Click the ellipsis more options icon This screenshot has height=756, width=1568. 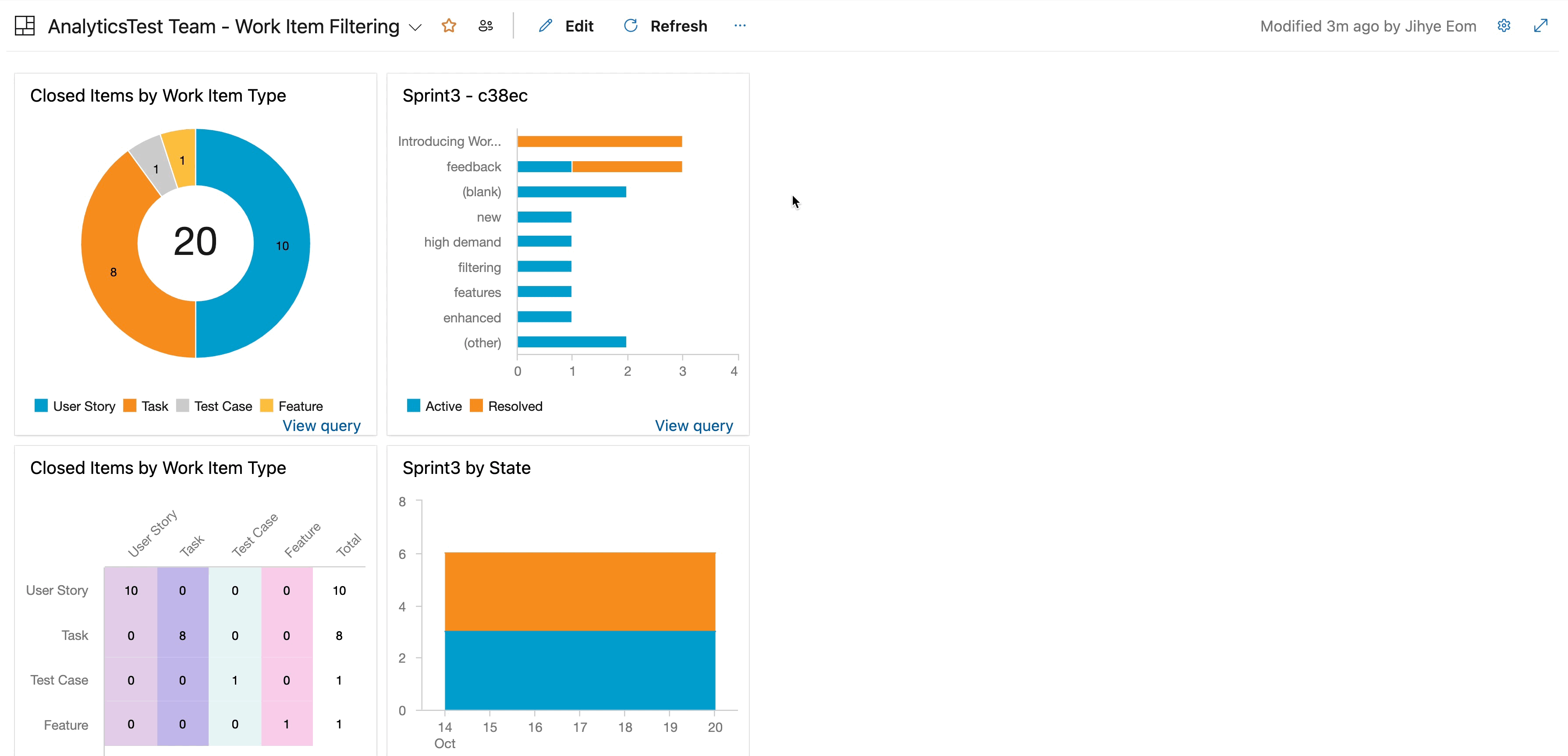[740, 26]
